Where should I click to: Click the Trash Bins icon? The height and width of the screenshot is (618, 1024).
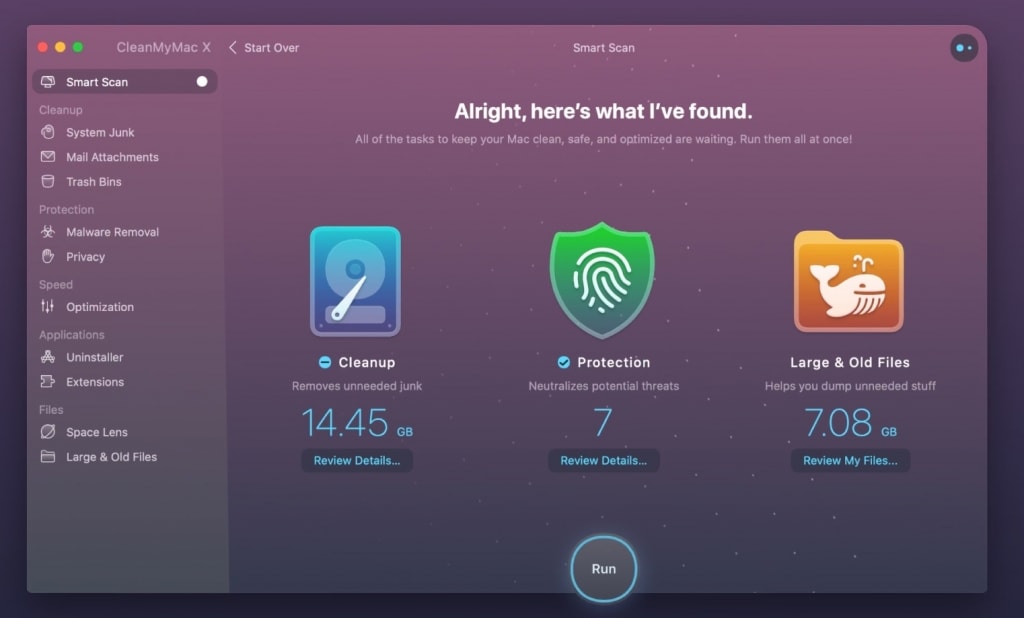[48, 182]
